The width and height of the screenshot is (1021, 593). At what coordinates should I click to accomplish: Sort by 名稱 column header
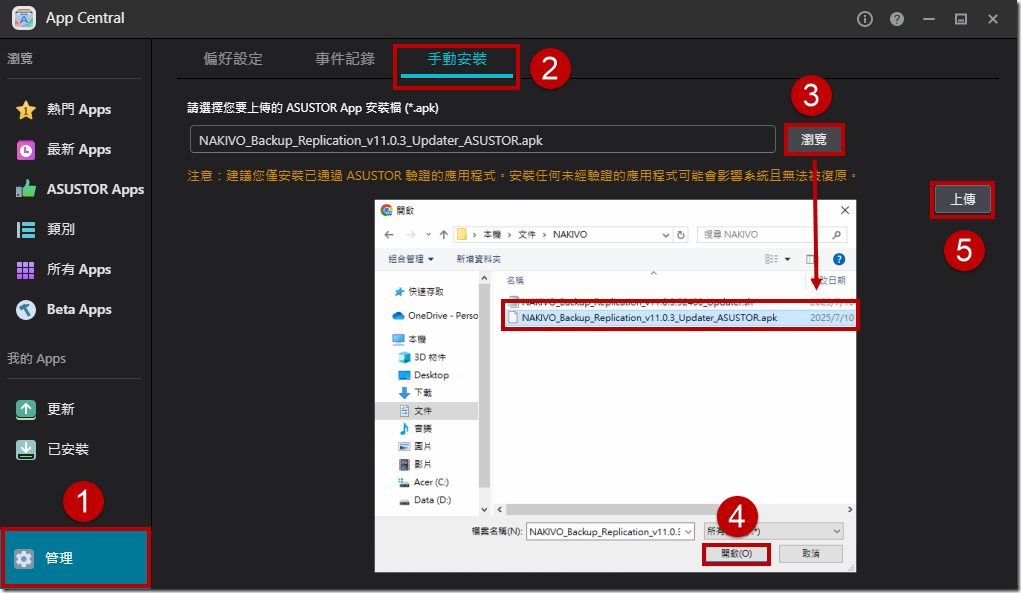516,281
